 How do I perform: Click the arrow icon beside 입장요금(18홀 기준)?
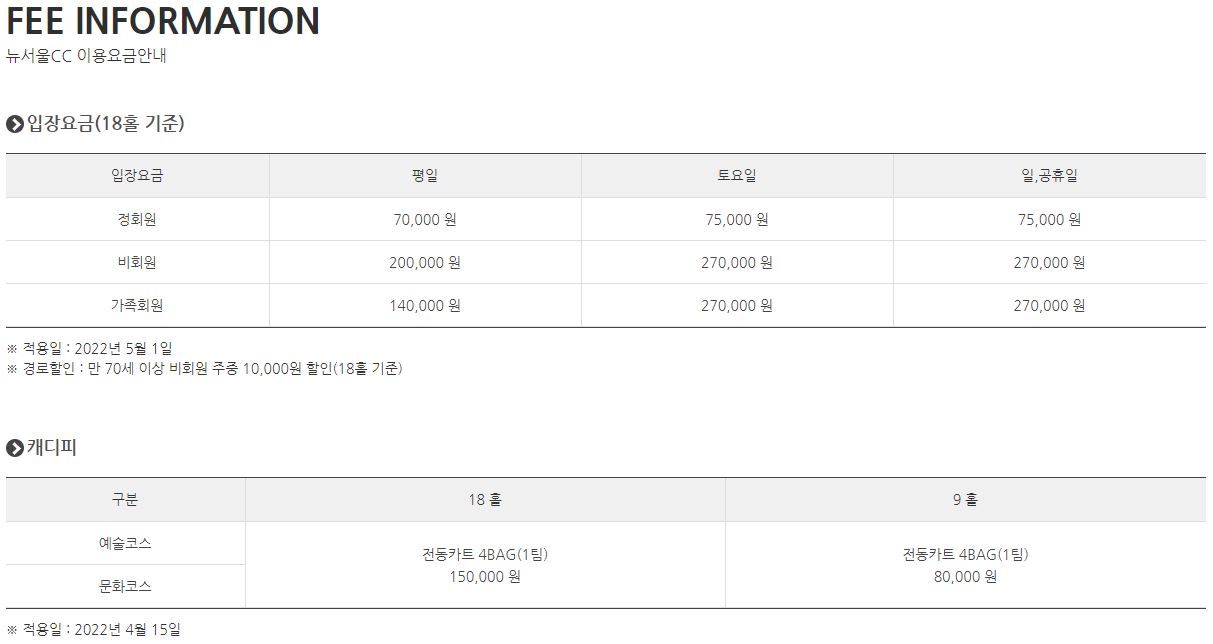pos(14,124)
